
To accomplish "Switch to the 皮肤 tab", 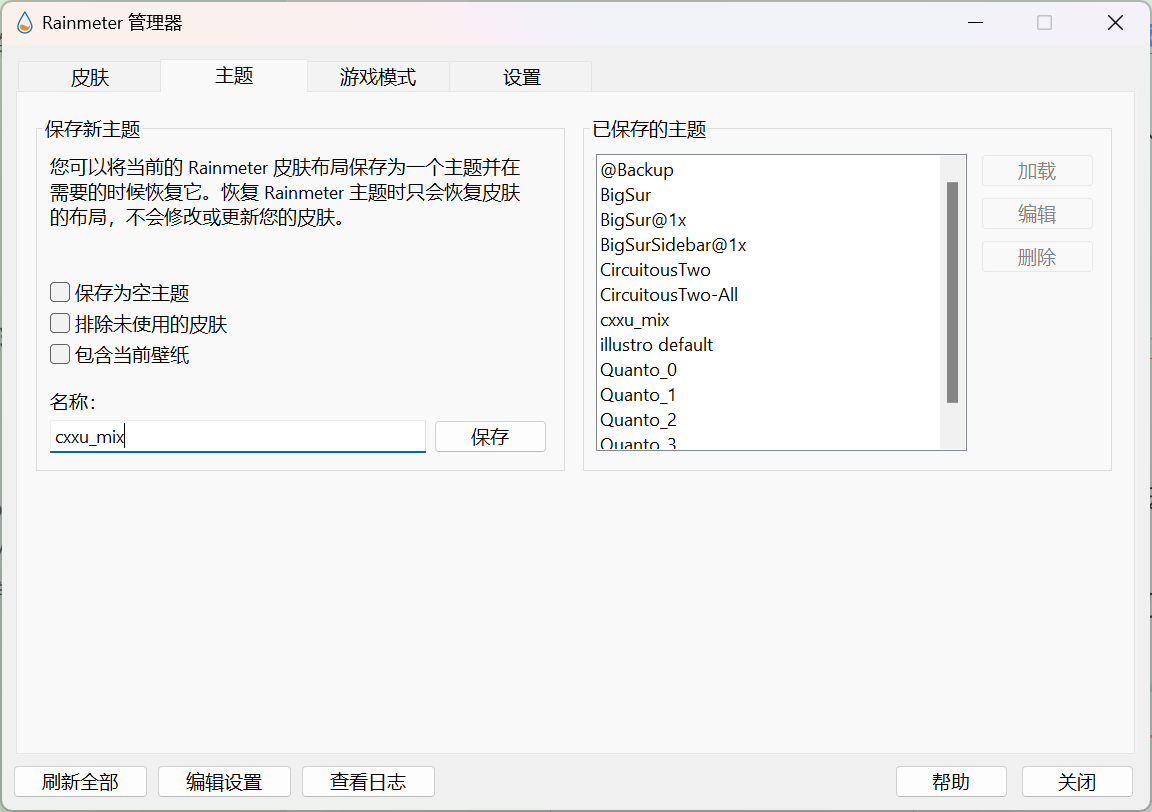I will (x=89, y=76).
